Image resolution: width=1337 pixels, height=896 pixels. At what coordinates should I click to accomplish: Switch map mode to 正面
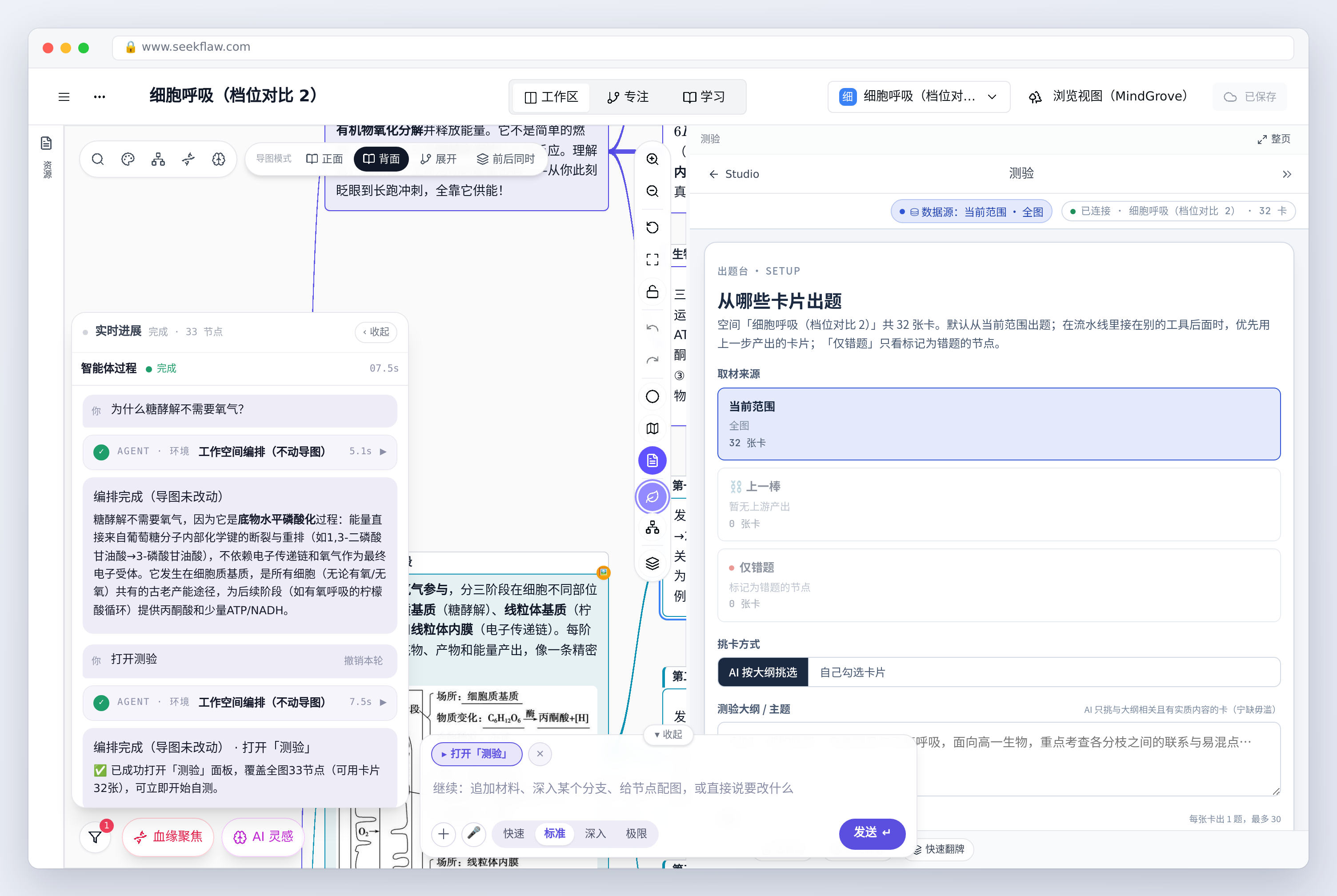pyautogui.click(x=324, y=159)
